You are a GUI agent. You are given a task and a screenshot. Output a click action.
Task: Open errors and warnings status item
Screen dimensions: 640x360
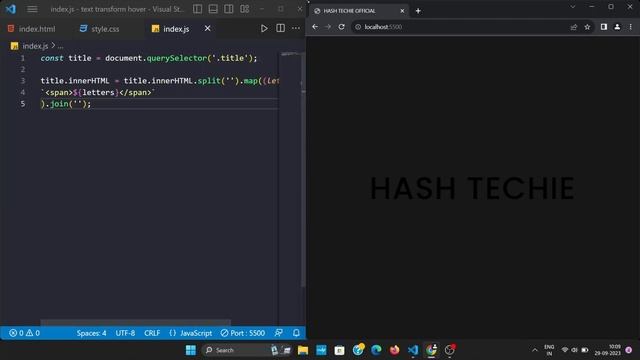[24, 333]
